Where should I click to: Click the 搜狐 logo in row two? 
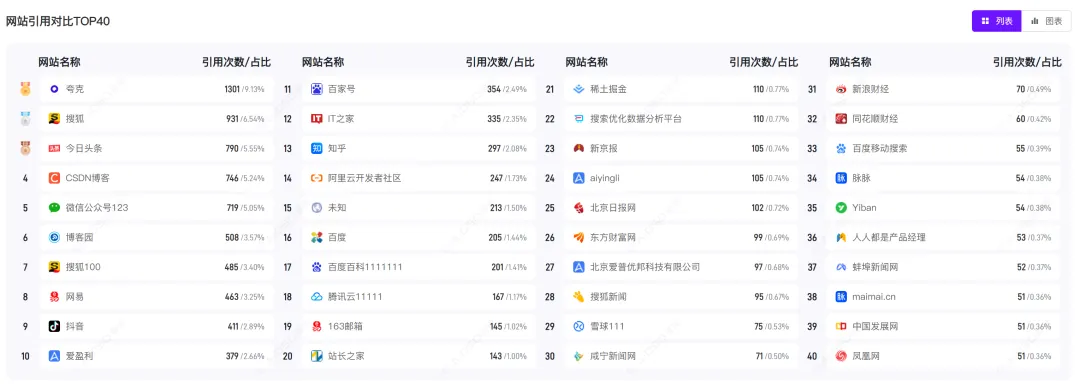point(54,118)
